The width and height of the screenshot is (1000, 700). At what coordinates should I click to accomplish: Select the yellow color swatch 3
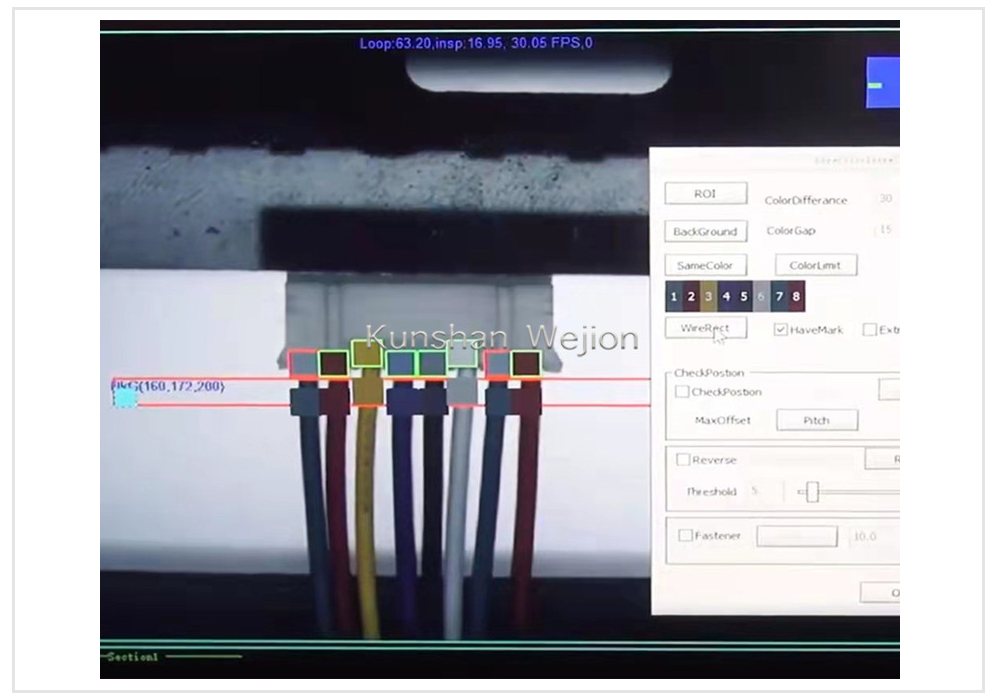[x=709, y=297]
